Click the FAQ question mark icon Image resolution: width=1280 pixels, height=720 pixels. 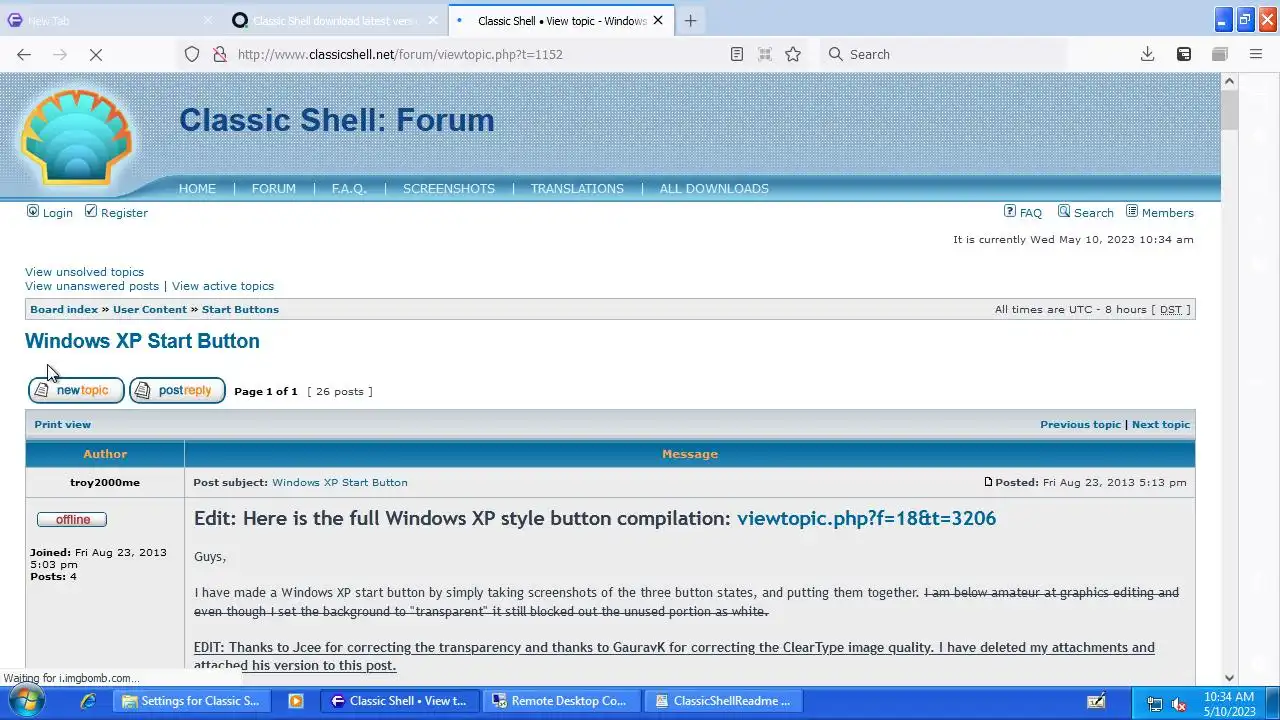1010,211
